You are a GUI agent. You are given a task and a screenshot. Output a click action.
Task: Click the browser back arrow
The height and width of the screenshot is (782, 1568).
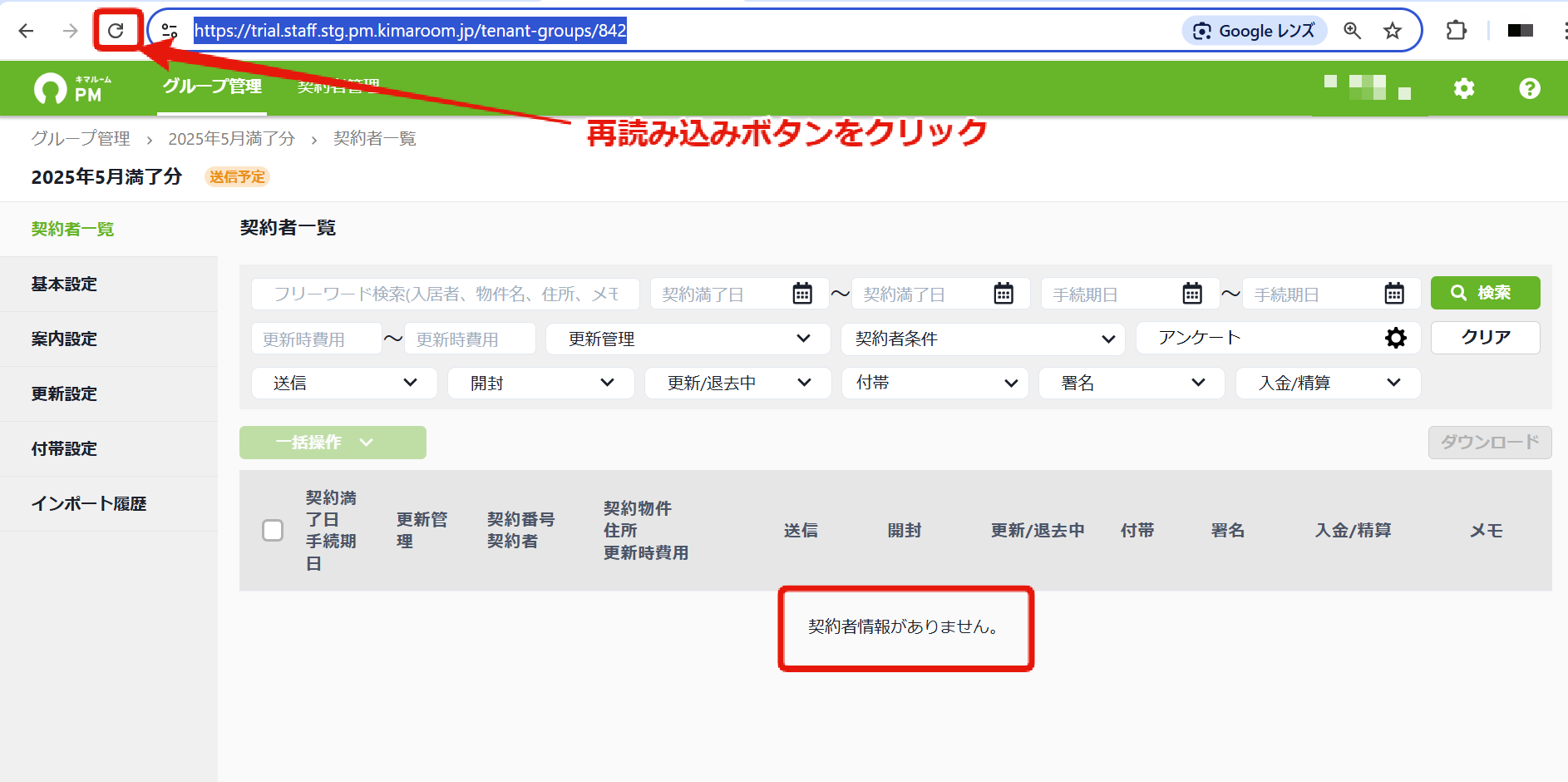[26, 31]
